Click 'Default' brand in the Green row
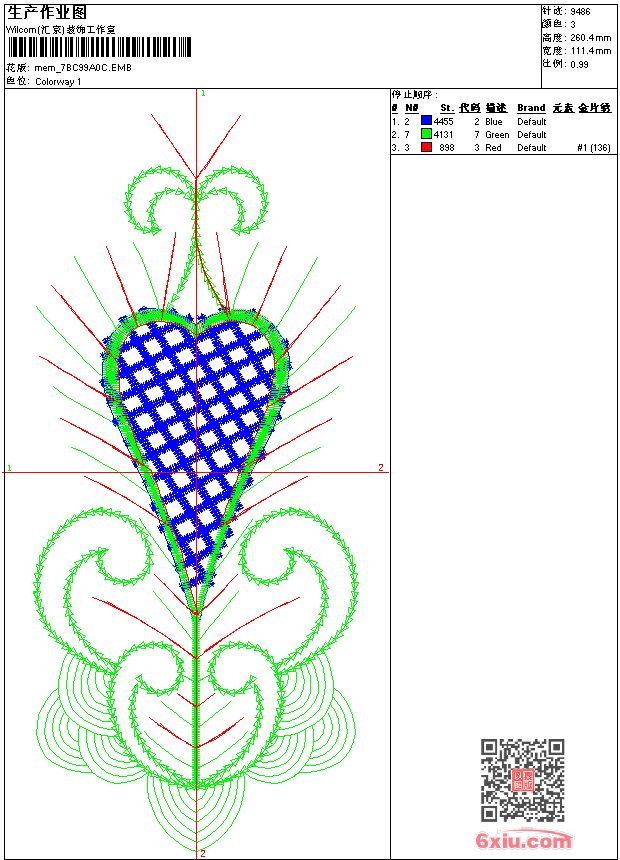The image size is (620, 860). click(x=532, y=134)
